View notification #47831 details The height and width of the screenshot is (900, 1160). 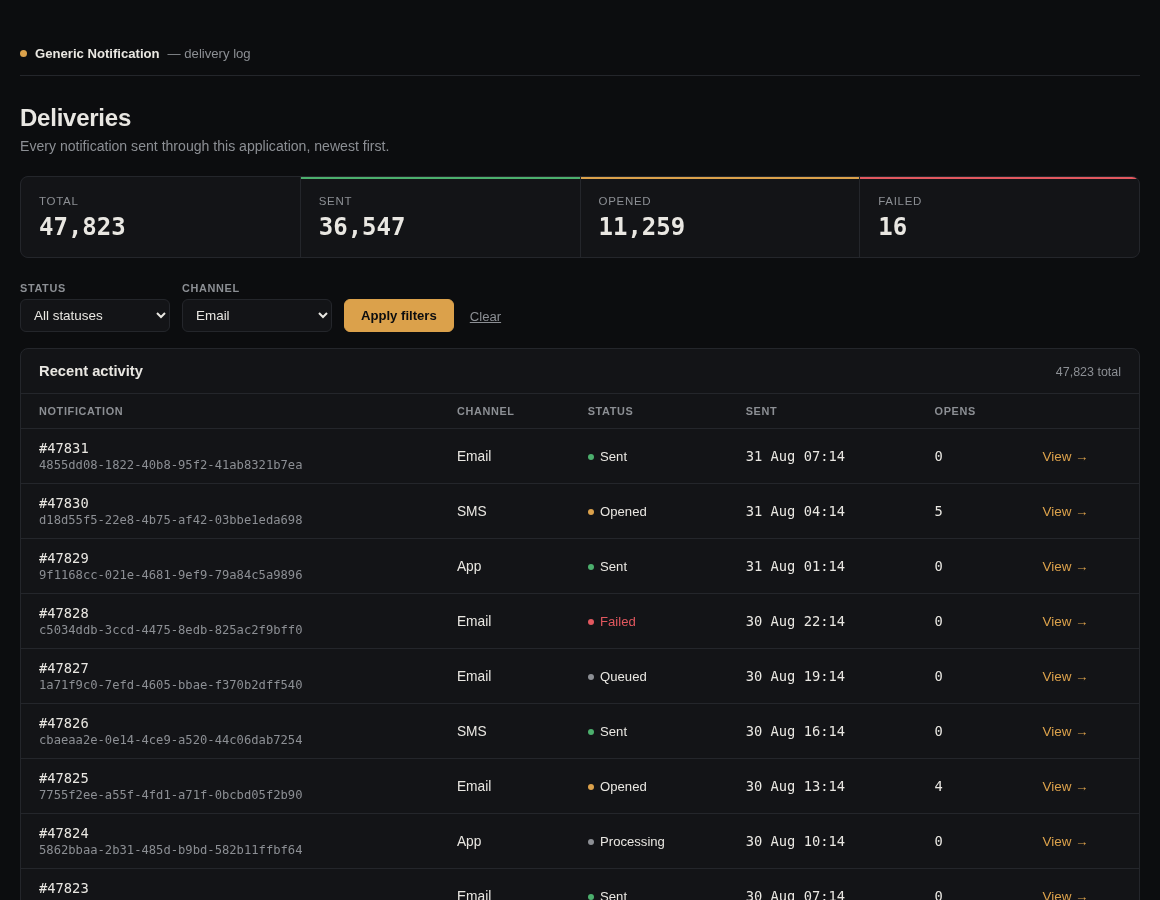[1065, 457]
